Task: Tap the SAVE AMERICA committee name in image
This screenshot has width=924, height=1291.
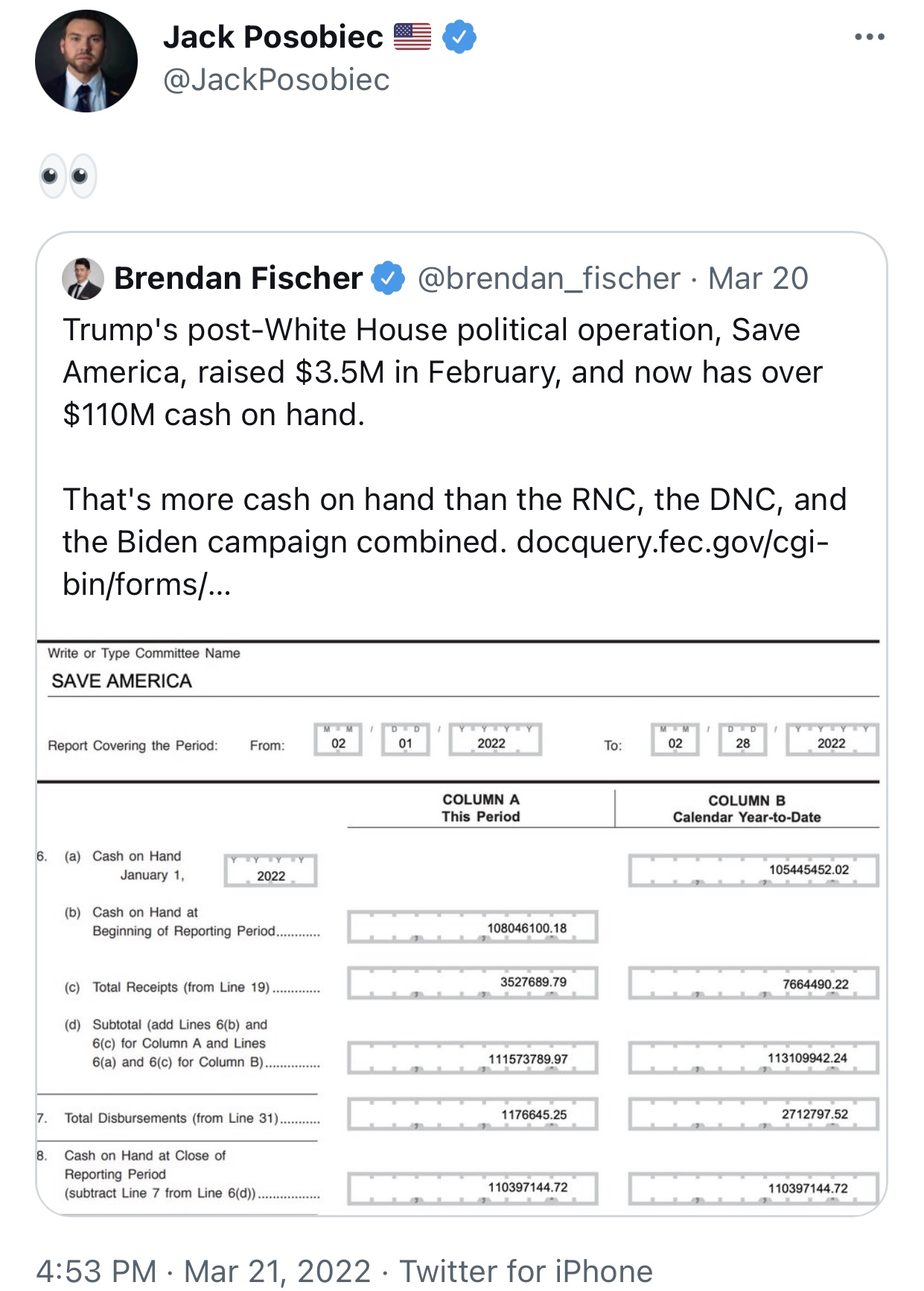Action: (x=122, y=681)
